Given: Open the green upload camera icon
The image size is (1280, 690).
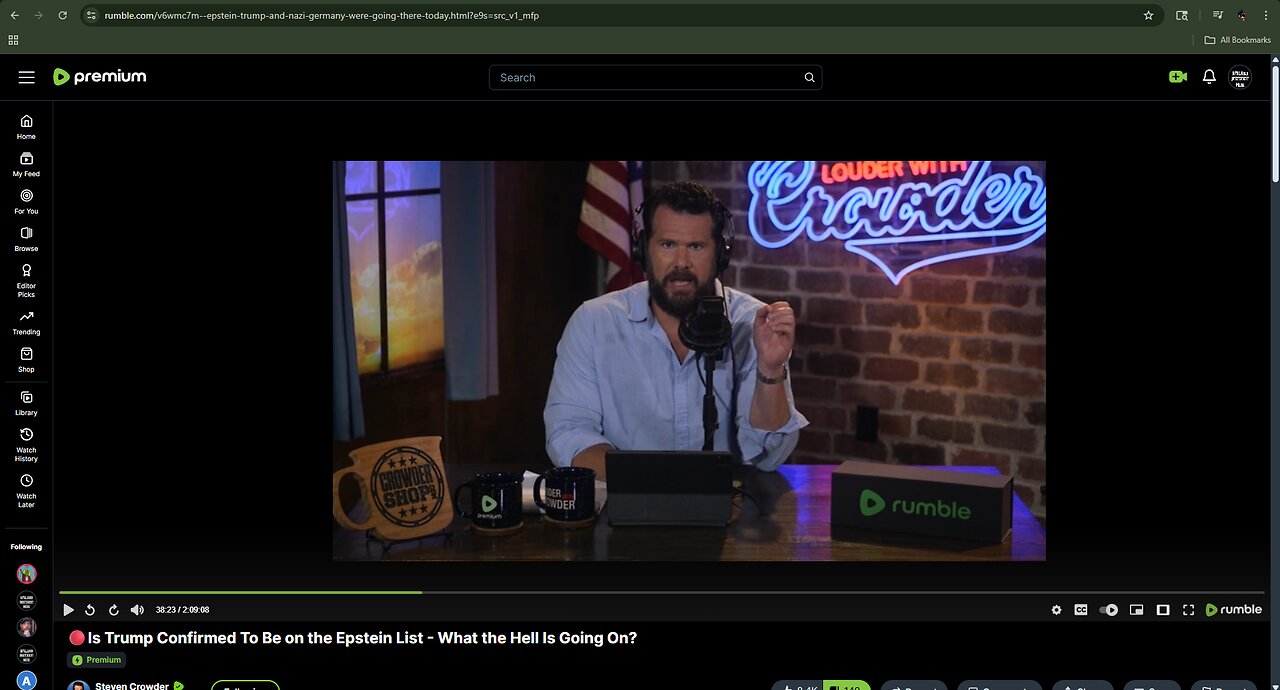Looking at the screenshot, I should click(1177, 77).
